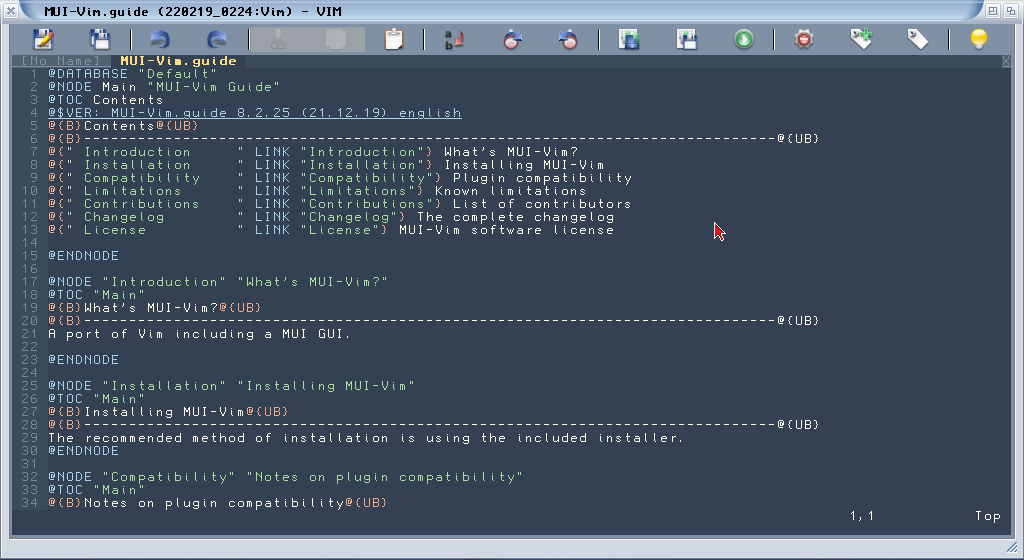Open help via the light bulb icon
This screenshot has width=1024, height=560.
pos(979,40)
